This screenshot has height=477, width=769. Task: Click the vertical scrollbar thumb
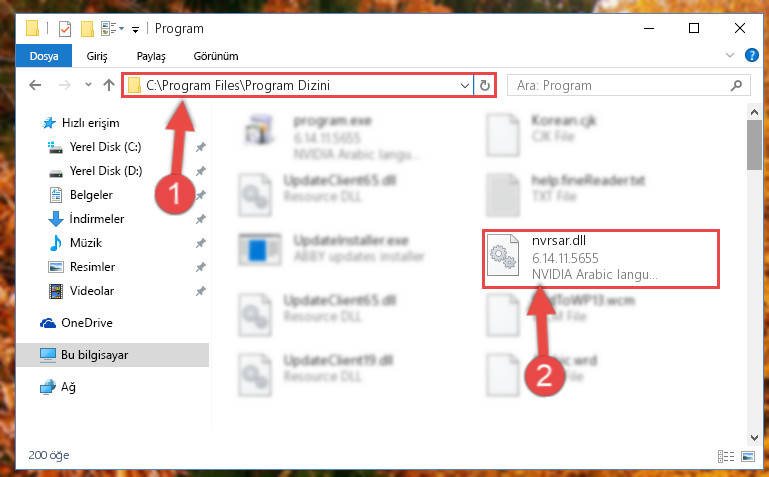pos(754,145)
